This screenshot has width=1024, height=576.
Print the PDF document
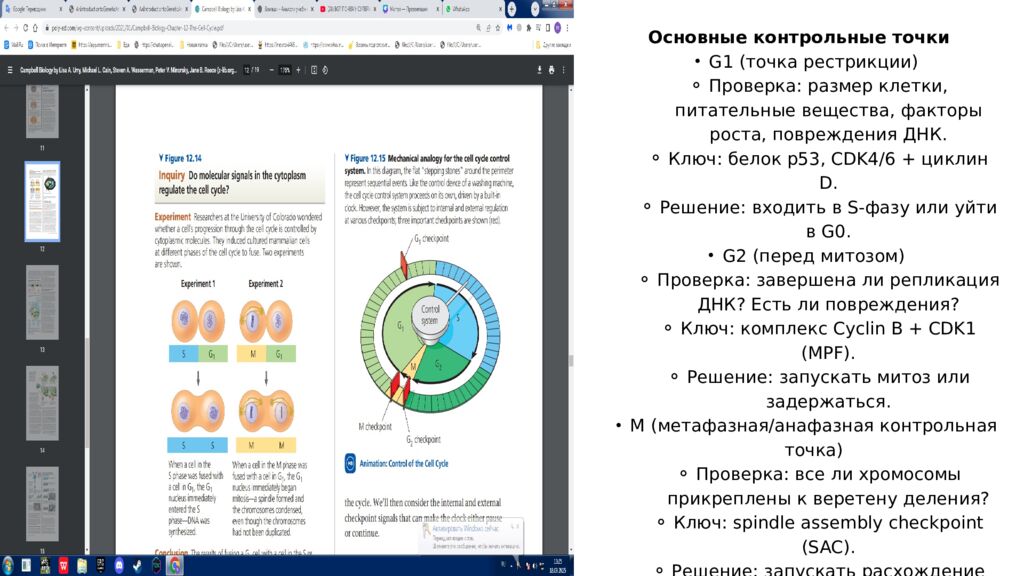[552, 70]
